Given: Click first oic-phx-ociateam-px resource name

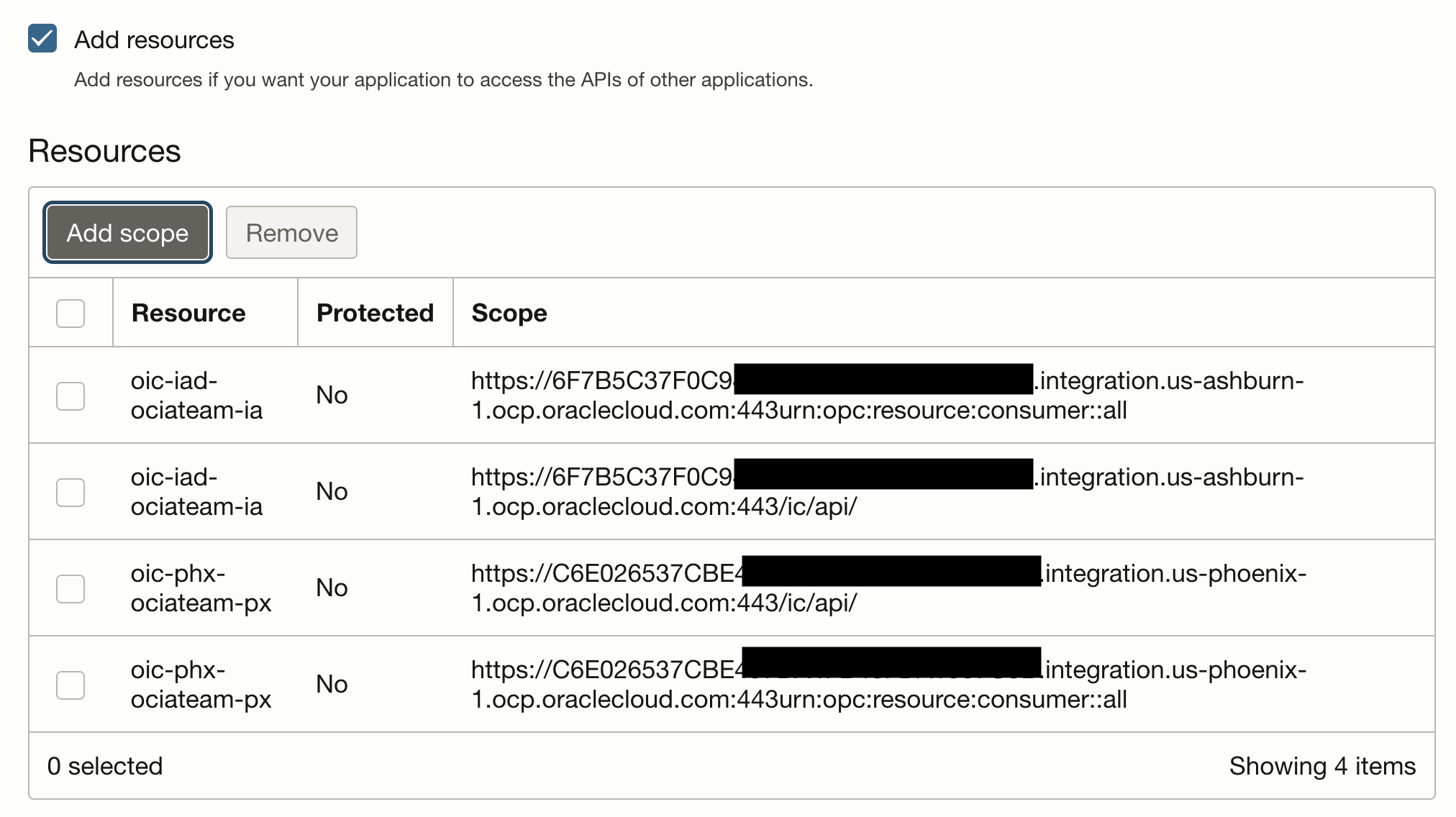Looking at the screenshot, I should (x=201, y=588).
